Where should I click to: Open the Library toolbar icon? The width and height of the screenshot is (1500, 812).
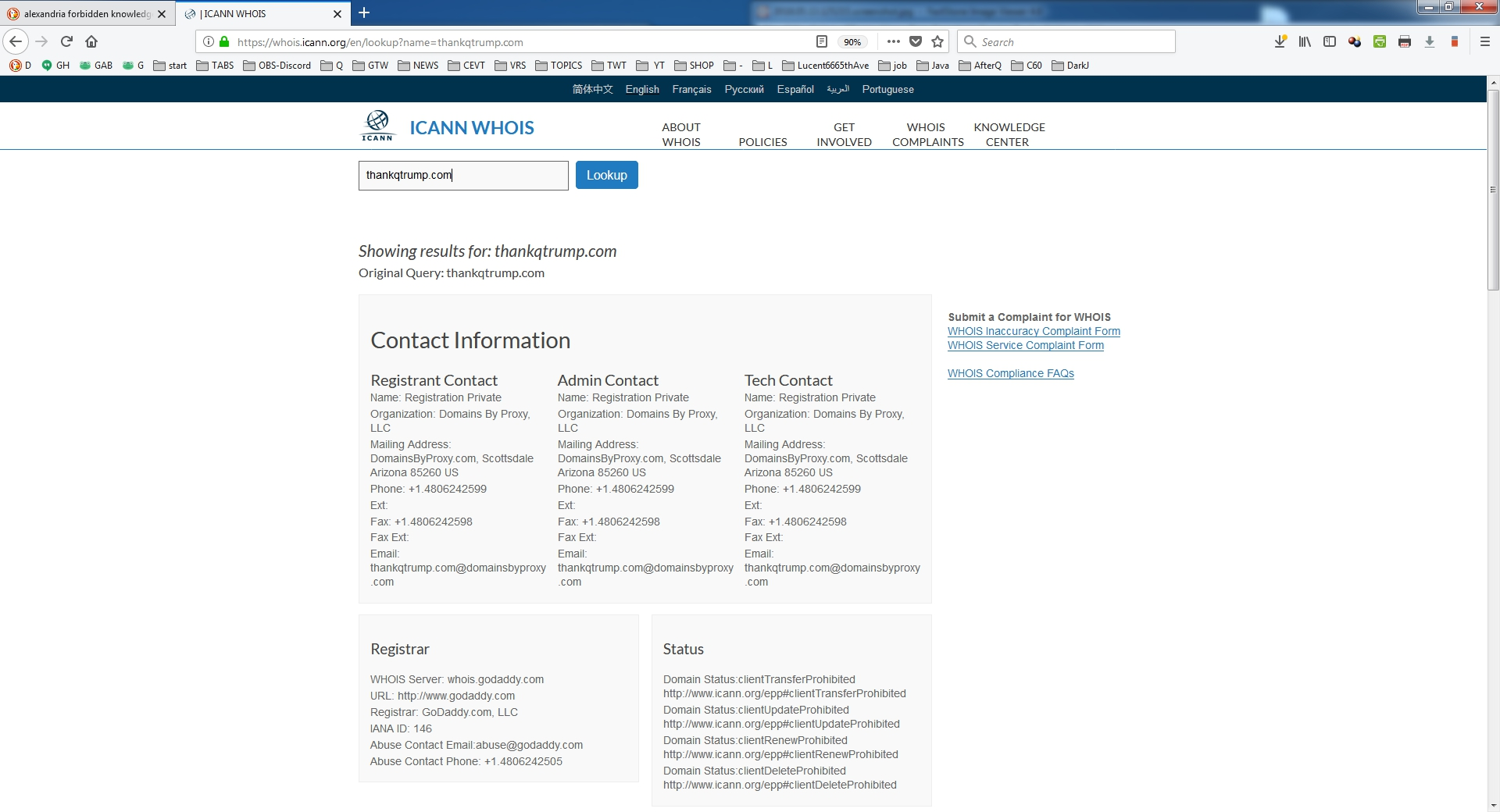tap(1305, 41)
